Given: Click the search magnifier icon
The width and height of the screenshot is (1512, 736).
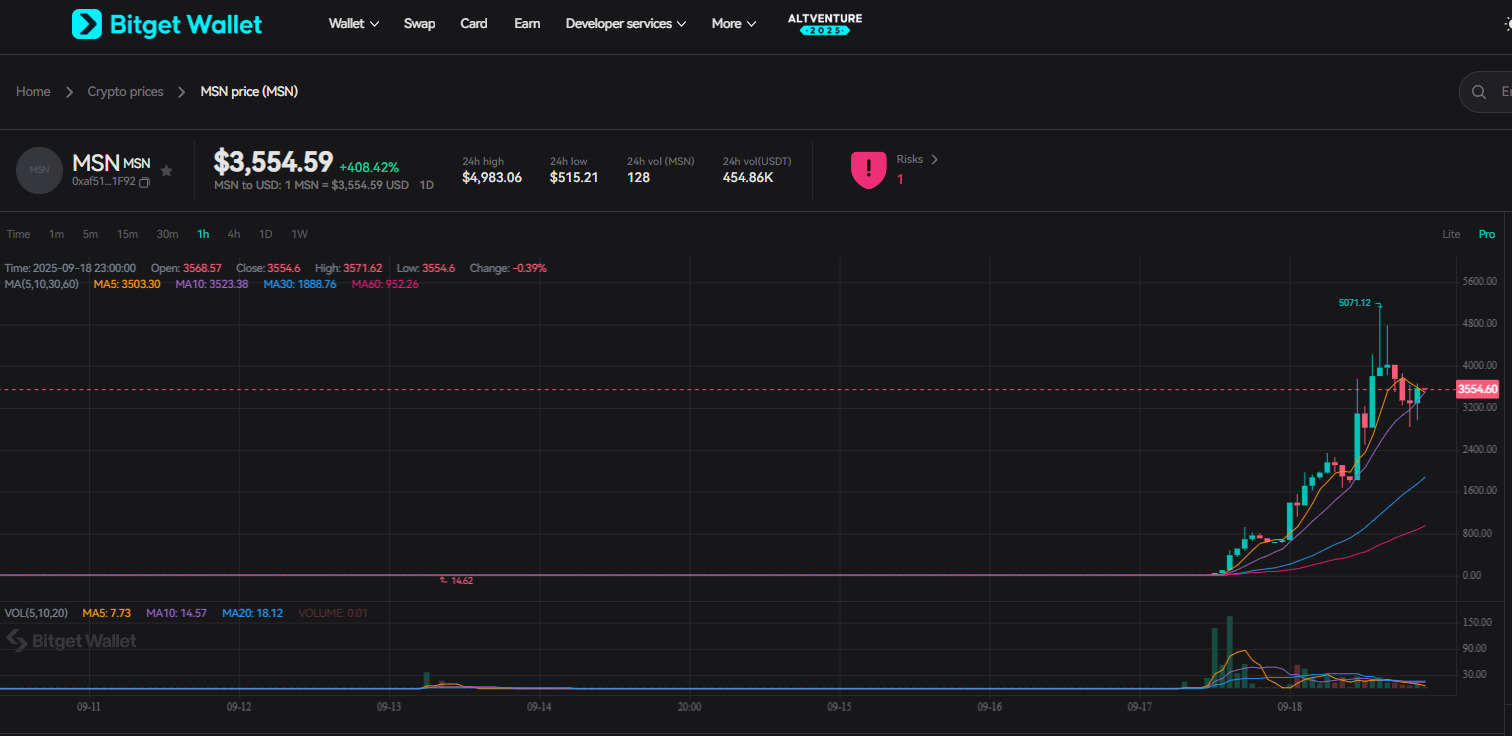Looking at the screenshot, I should [x=1479, y=92].
